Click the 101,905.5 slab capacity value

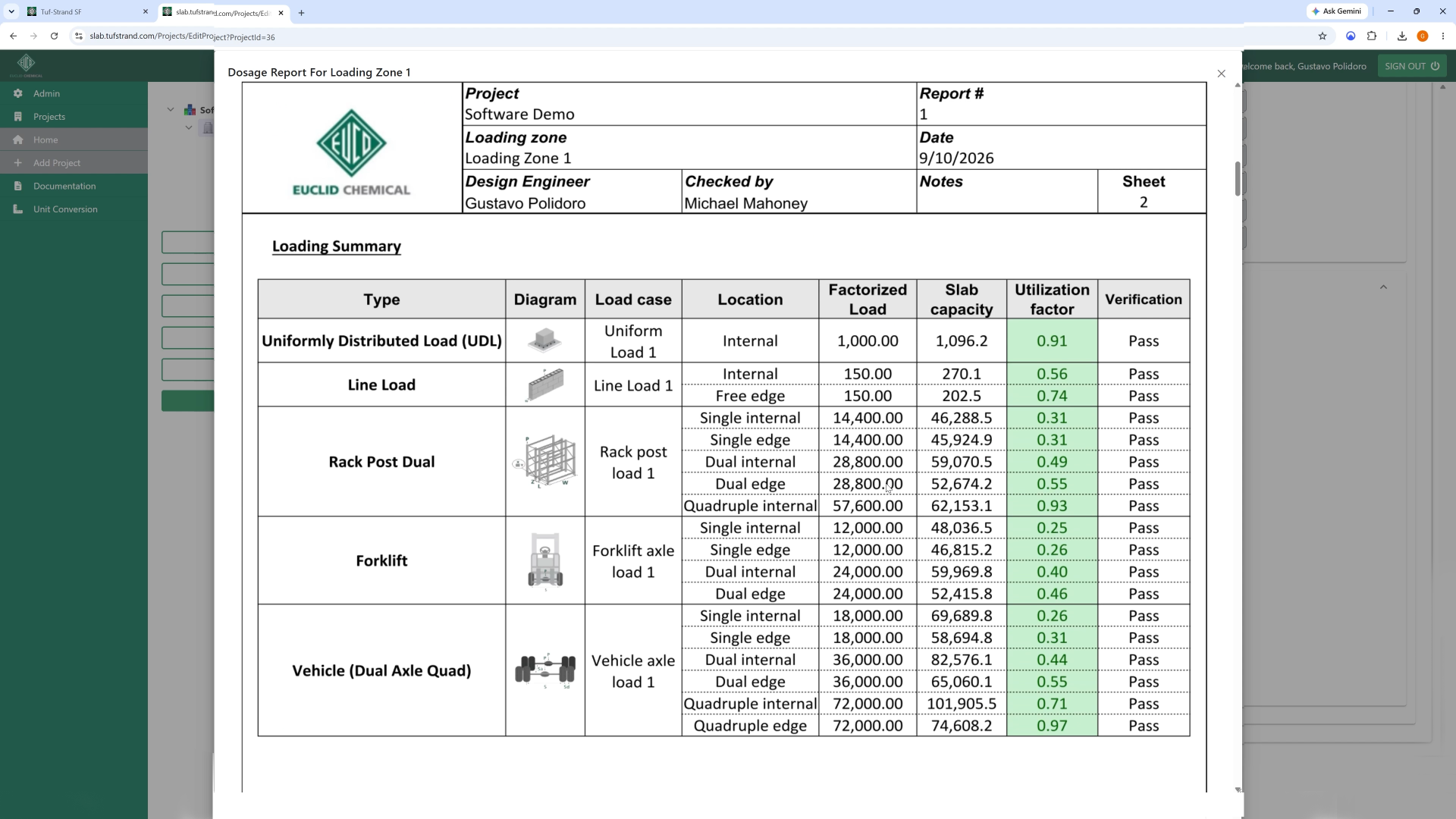coord(962,704)
